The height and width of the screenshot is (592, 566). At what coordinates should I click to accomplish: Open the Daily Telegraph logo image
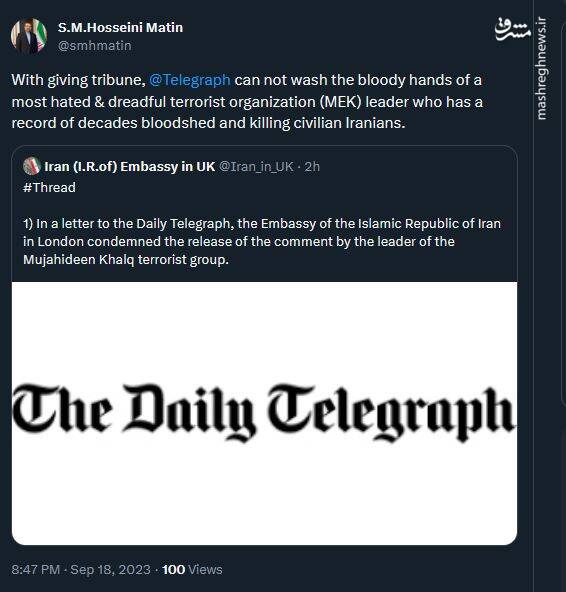click(x=264, y=413)
